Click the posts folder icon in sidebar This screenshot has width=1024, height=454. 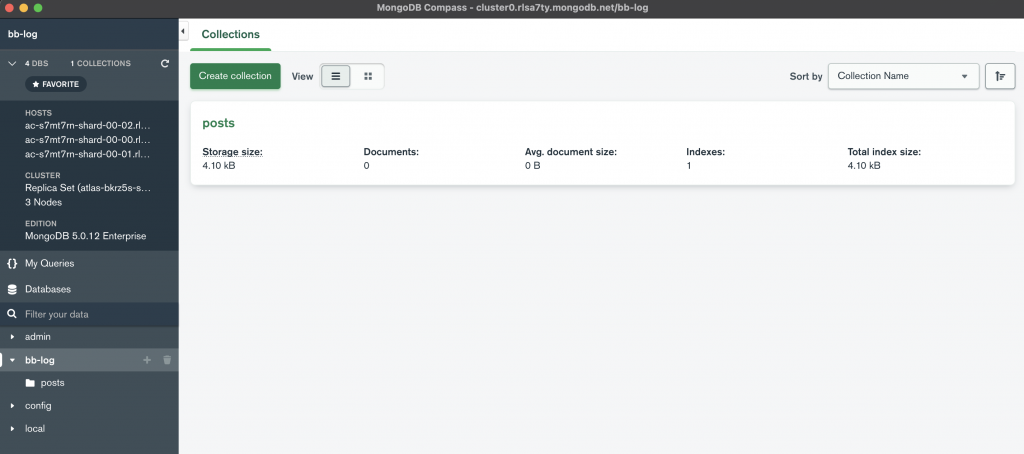tap(29, 383)
